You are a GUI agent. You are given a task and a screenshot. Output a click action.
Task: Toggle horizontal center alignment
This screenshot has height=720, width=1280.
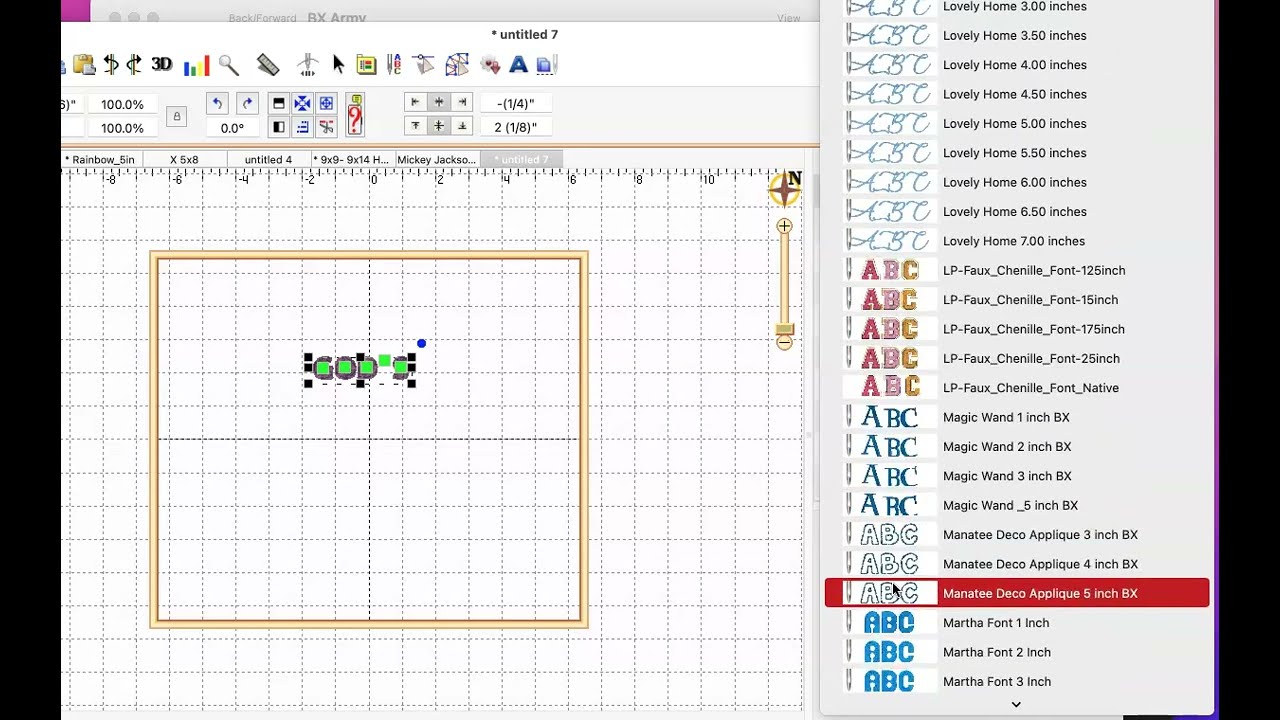[x=438, y=102]
